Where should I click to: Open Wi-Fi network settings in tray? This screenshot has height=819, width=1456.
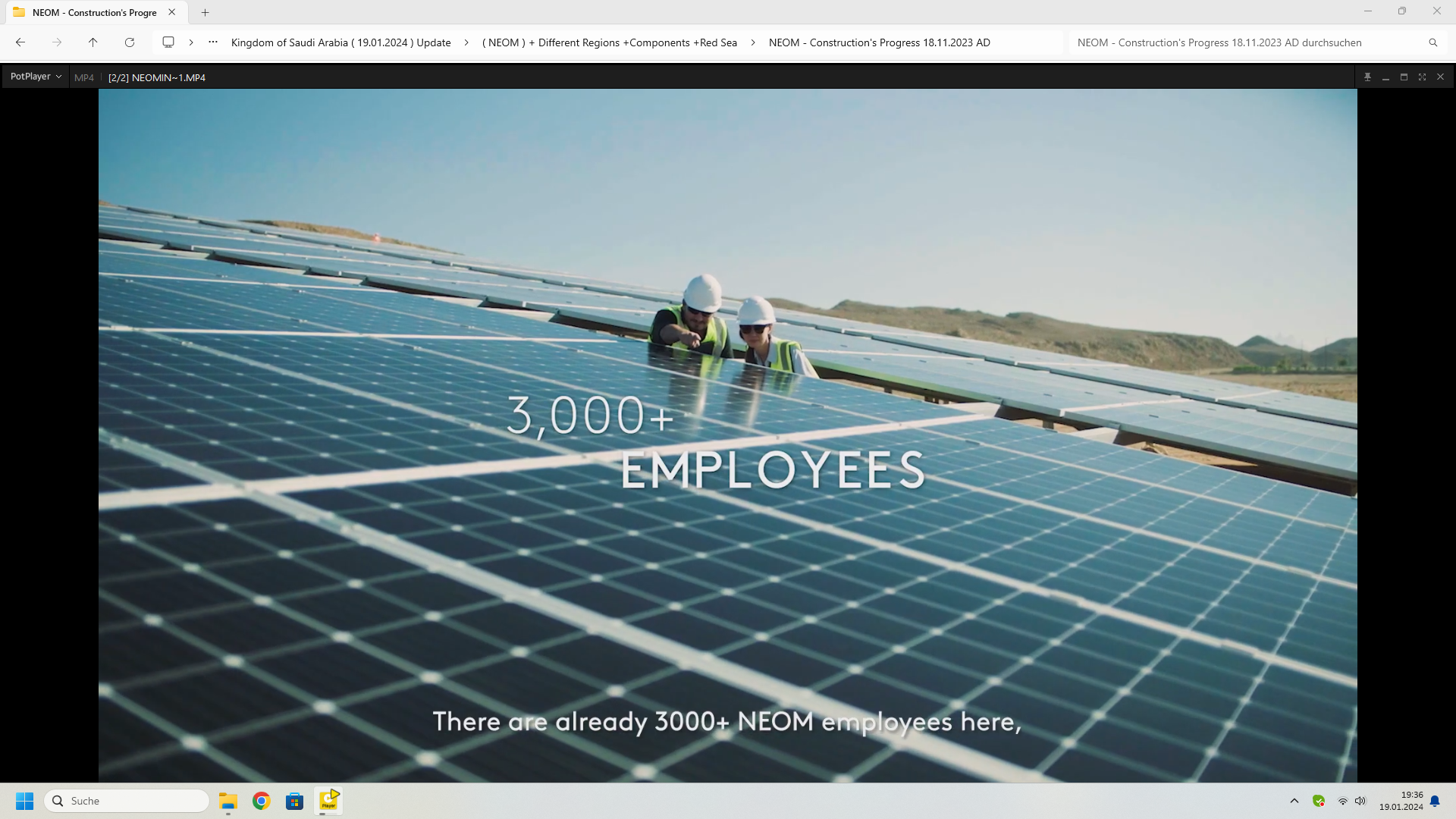coord(1342,801)
